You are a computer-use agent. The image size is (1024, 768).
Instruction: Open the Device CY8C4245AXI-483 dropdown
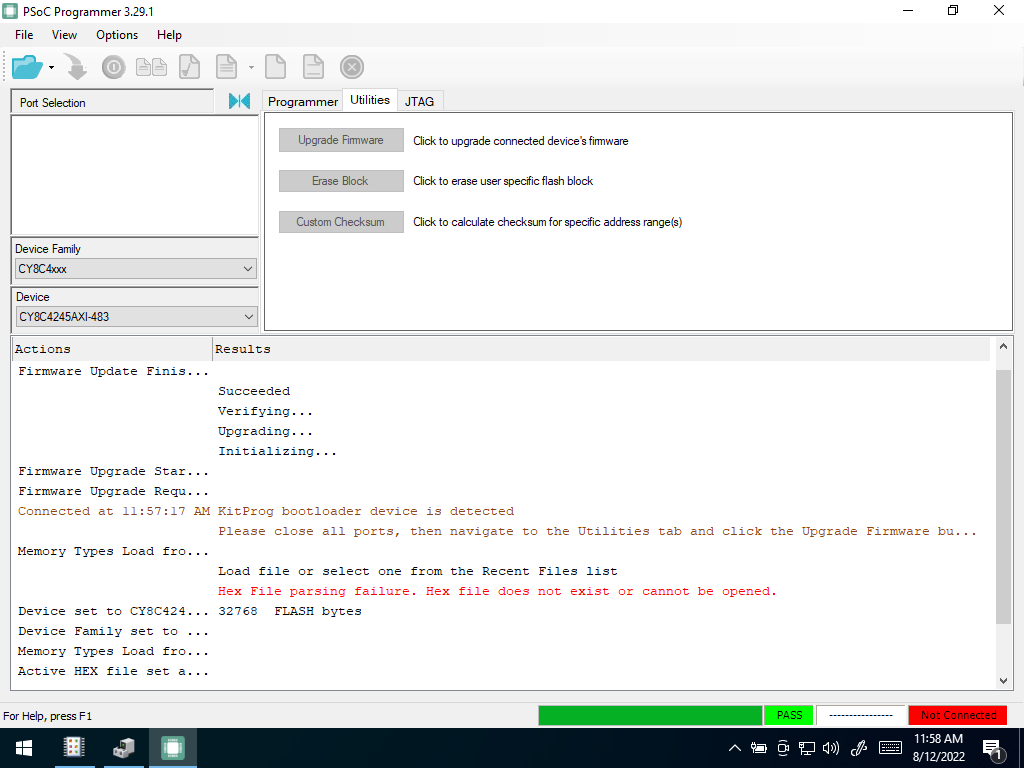pos(136,317)
